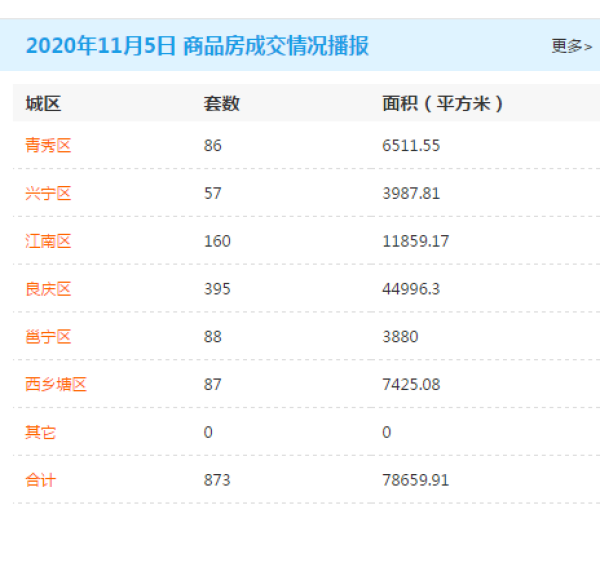Open the 西乡塘区 district link

56,385
